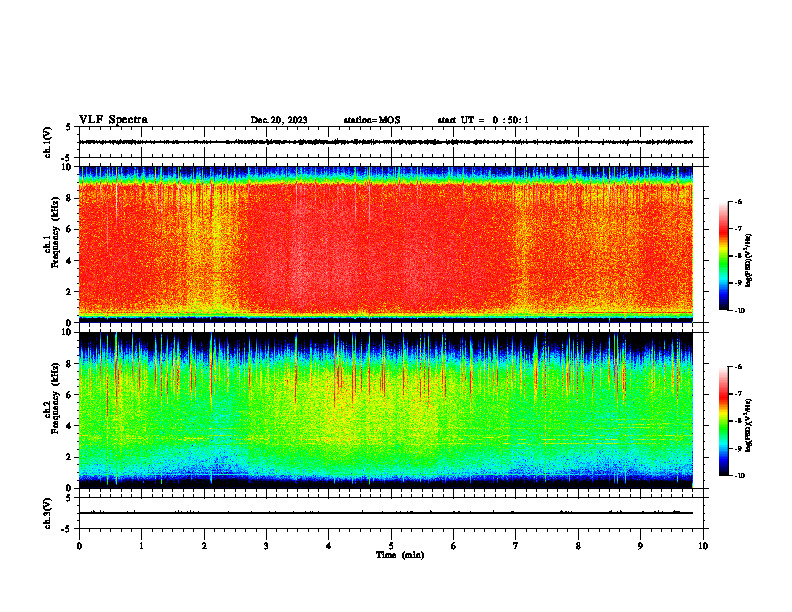Click time axis tick label "0"
The width and height of the screenshot is (792, 612).
[x=79, y=546]
